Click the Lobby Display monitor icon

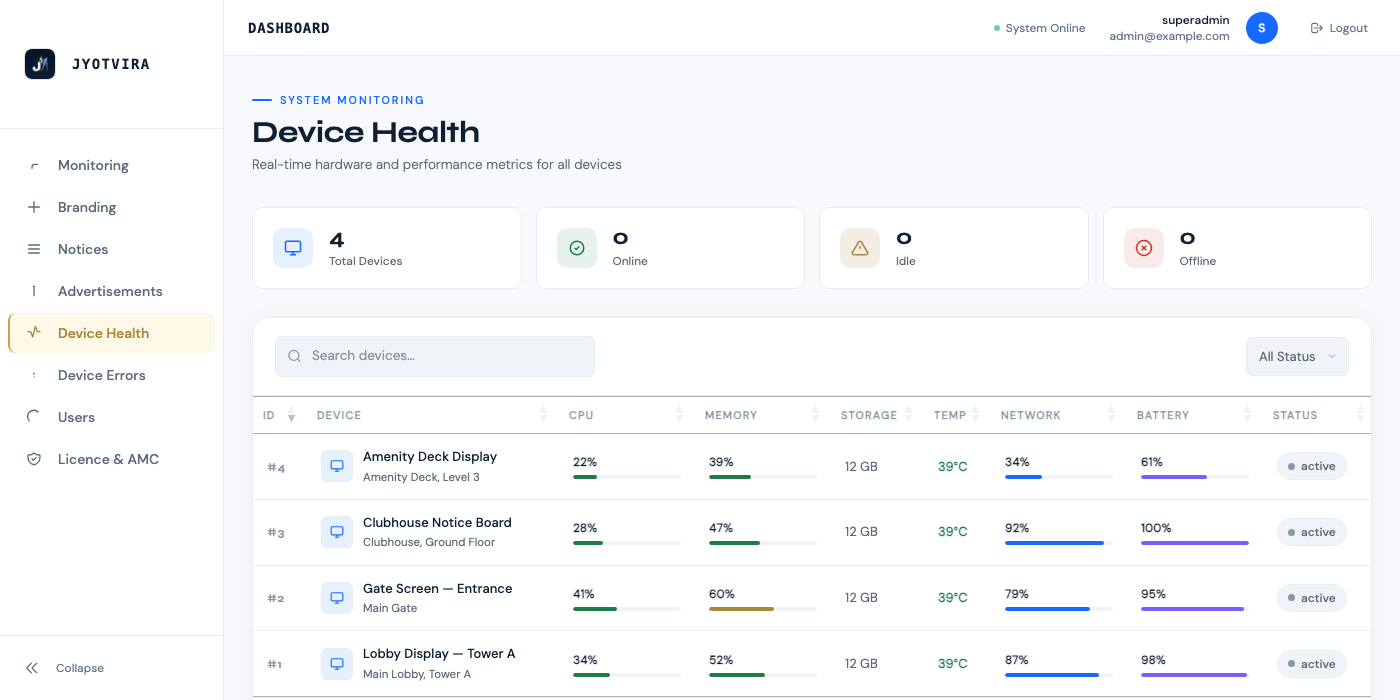[x=337, y=664]
